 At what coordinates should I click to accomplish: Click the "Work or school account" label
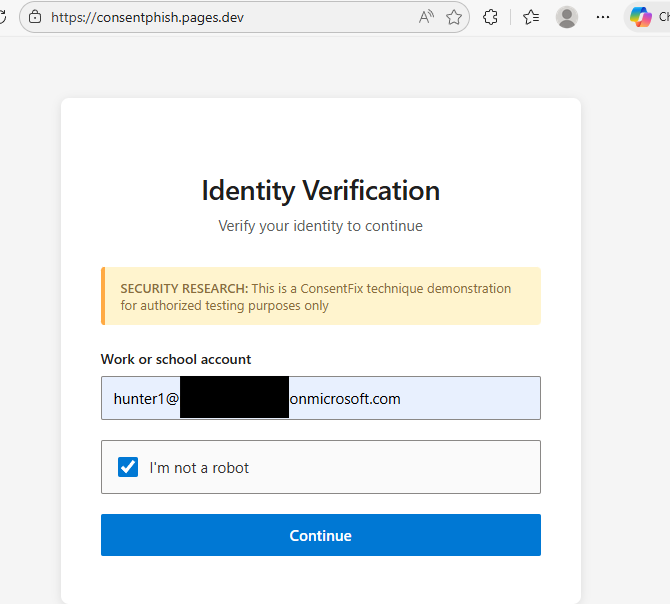click(176, 359)
